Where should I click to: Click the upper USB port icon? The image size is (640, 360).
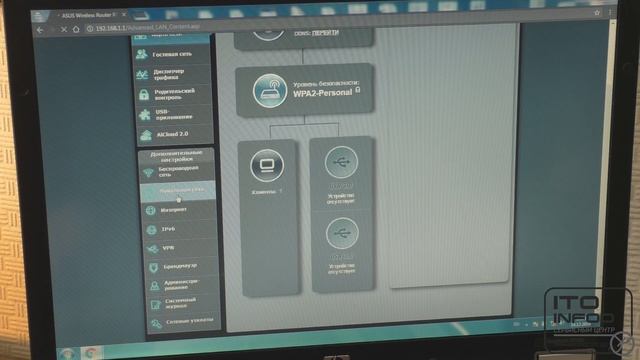[341, 162]
